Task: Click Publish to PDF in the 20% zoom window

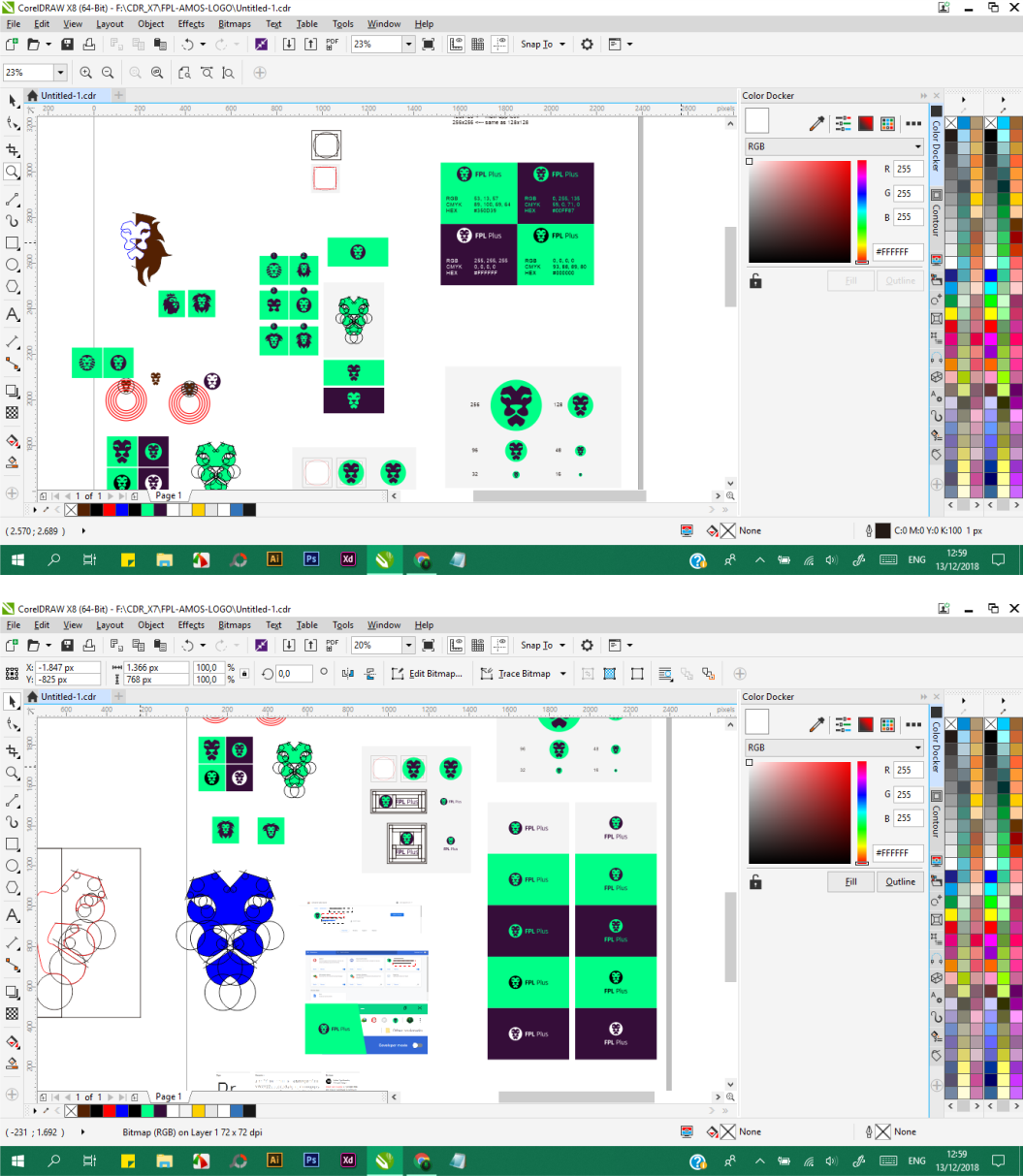Action: click(x=333, y=645)
